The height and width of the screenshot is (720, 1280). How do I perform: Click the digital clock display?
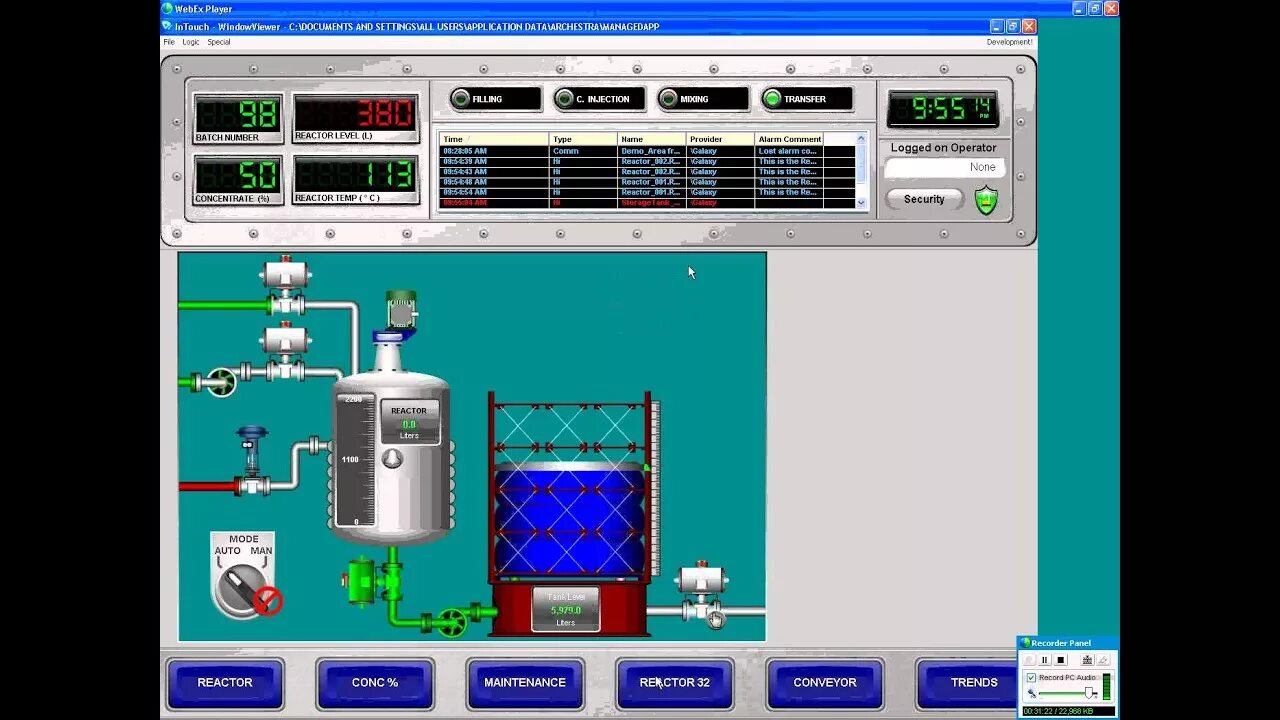click(x=942, y=109)
